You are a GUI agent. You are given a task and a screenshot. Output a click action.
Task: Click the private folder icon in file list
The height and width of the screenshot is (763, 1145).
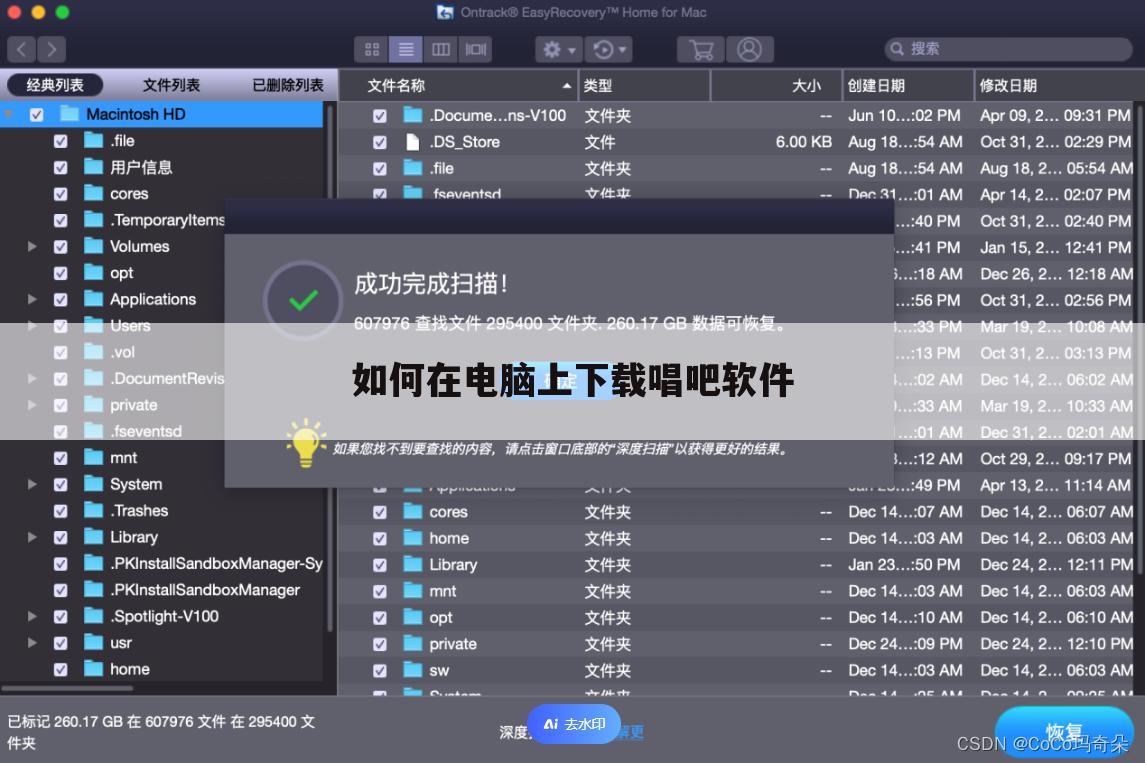(x=413, y=643)
